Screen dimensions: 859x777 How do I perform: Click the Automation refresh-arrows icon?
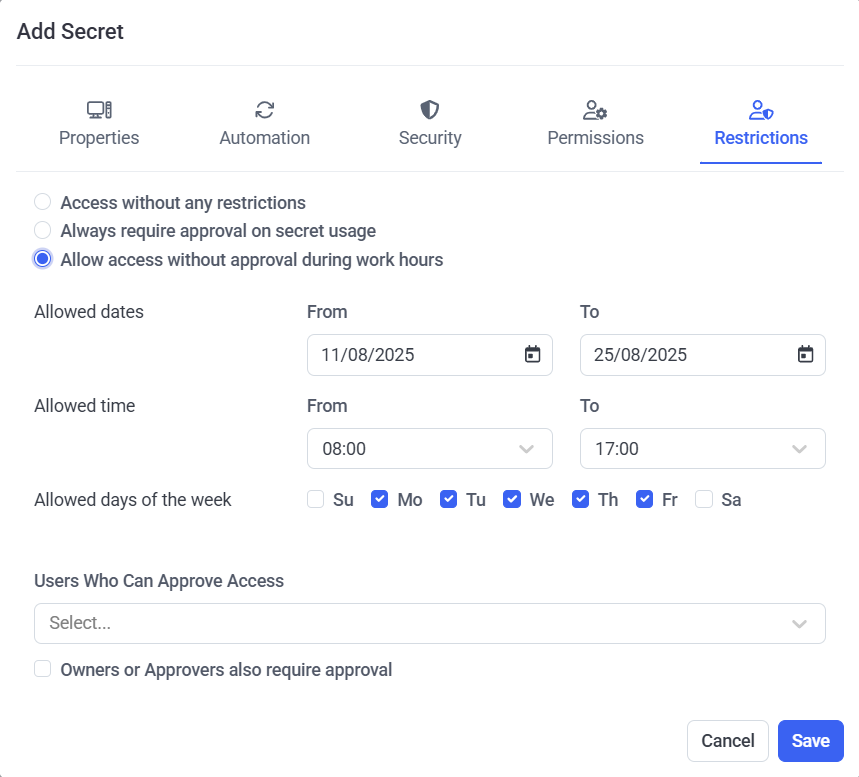tap(264, 110)
